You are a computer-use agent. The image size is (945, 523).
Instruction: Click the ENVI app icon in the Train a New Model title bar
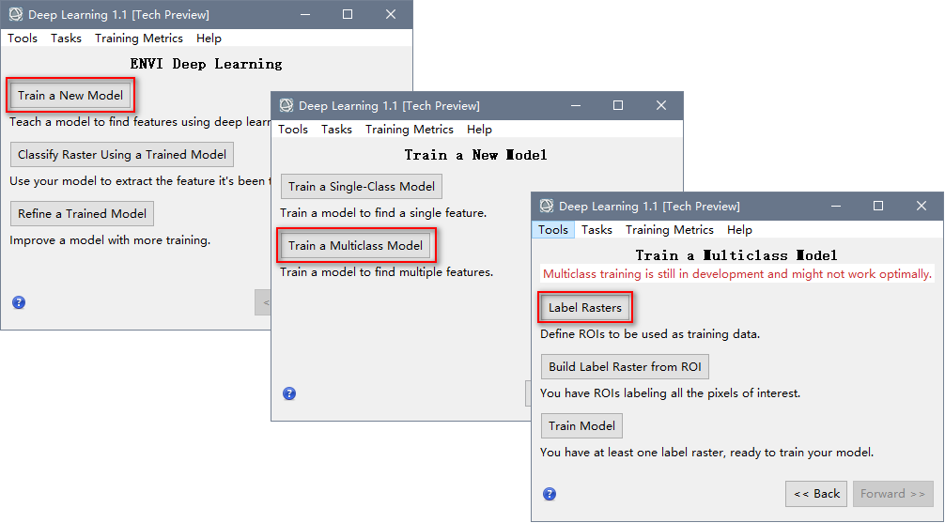click(x=286, y=105)
